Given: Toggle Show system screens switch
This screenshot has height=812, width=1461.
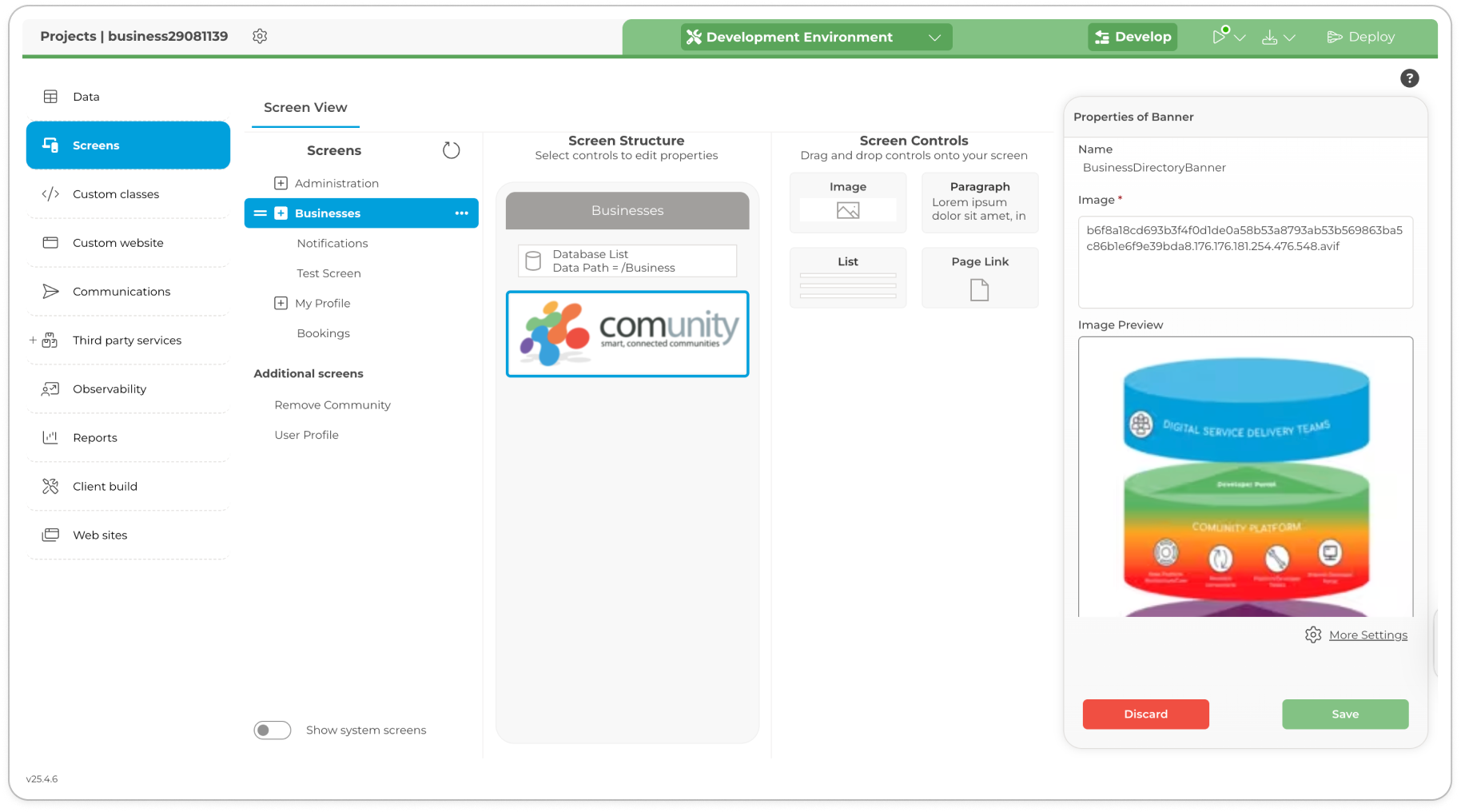Looking at the screenshot, I should click(273, 730).
